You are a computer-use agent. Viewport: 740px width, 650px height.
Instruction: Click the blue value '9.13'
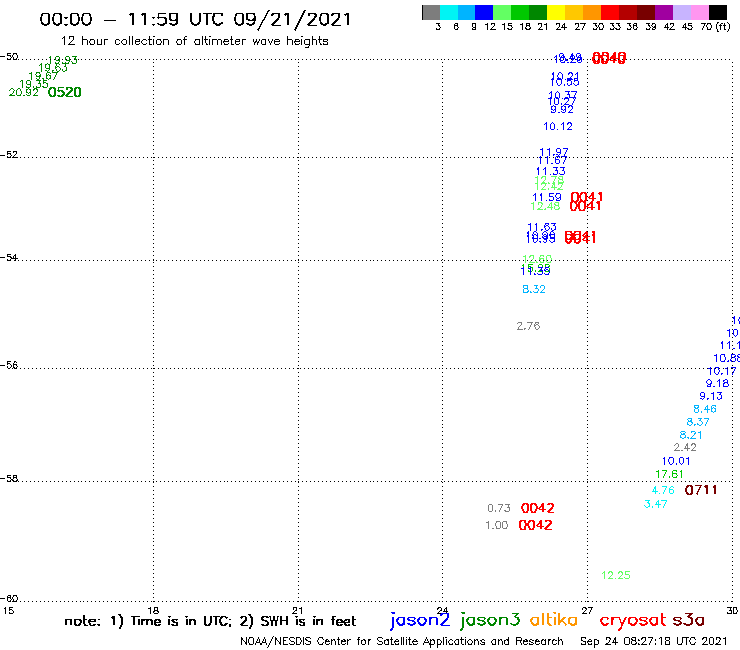coord(711,397)
